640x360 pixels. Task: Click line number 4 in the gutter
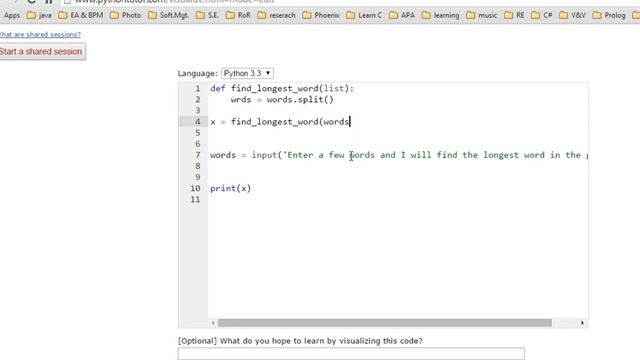198,122
